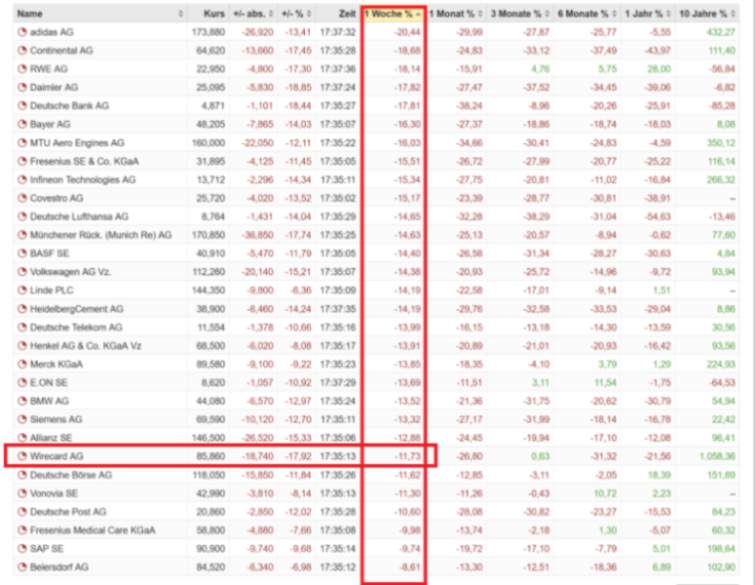Sort by the 1 Monat % column header
The height and width of the screenshot is (585, 755).
456,13
